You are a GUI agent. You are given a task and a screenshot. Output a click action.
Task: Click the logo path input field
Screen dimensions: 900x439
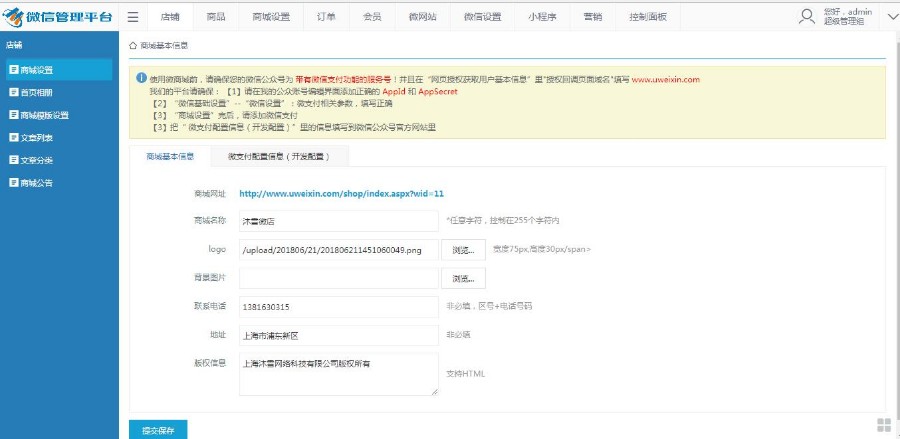(x=339, y=250)
